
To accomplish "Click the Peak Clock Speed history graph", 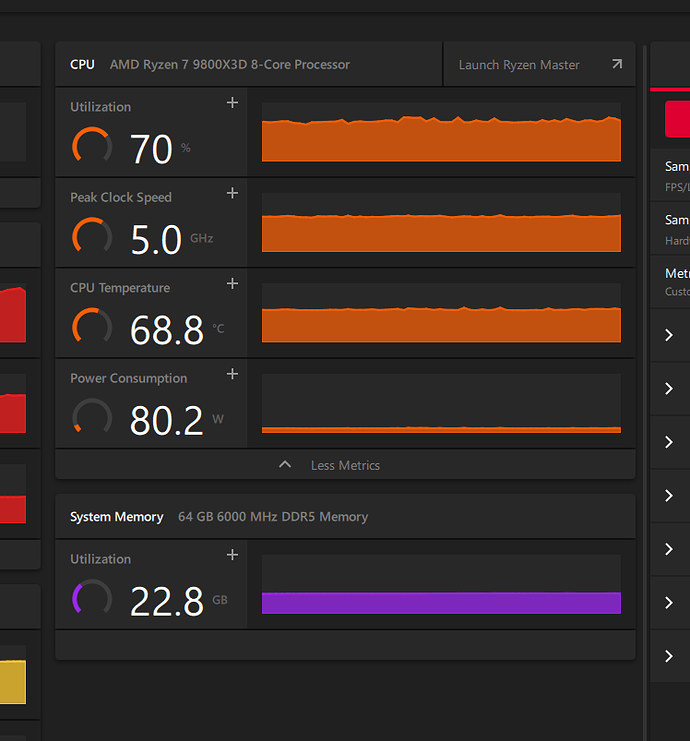I will [x=441, y=222].
